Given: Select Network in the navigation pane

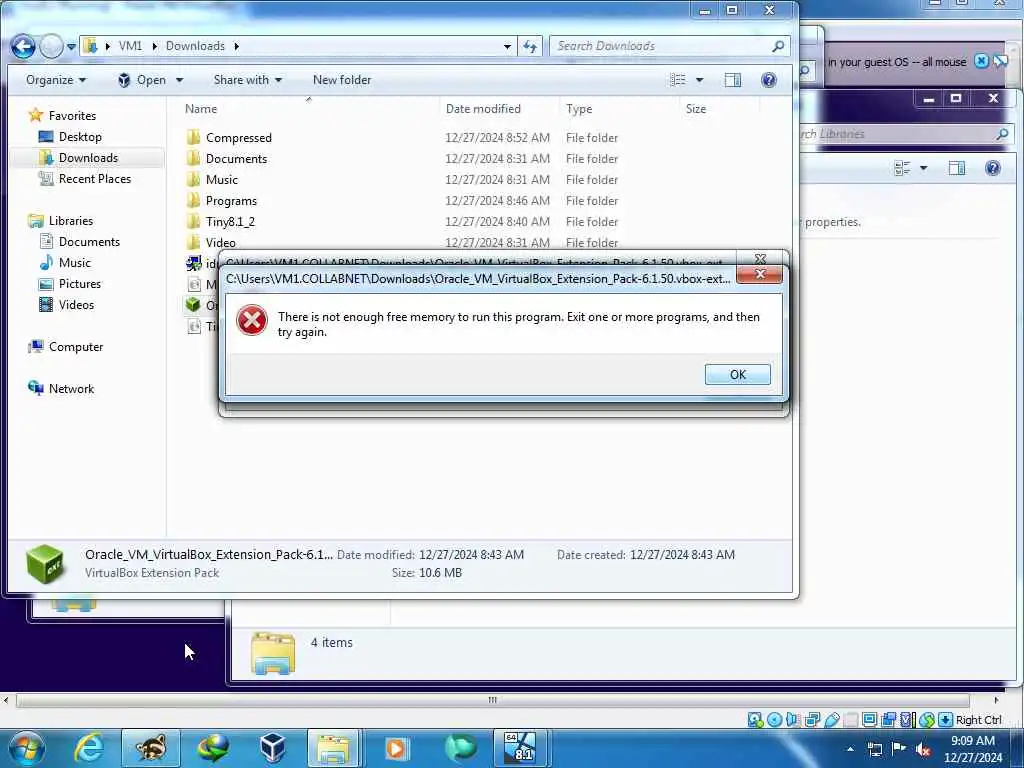Looking at the screenshot, I should pyautogui.click(x=71, y=389).
